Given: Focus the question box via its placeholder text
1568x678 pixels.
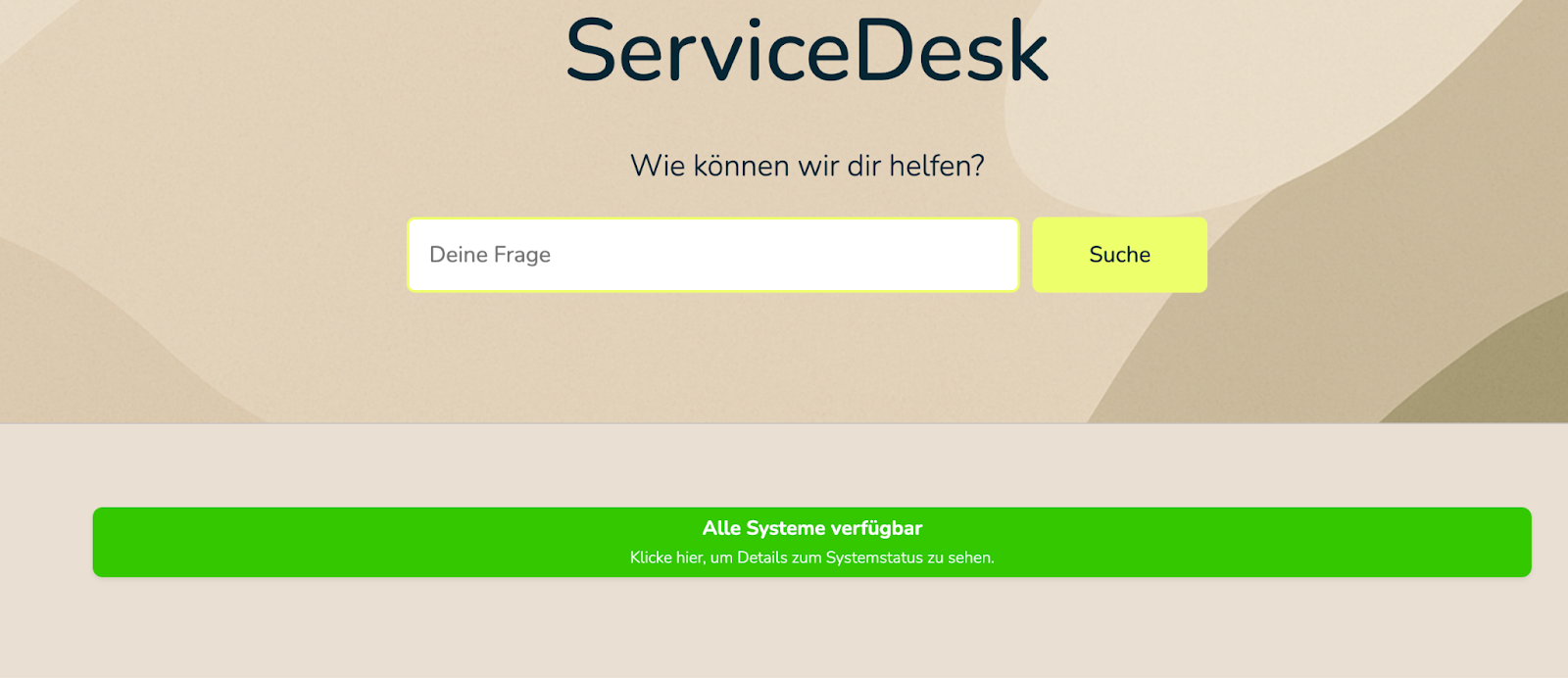Looking at the screenshot, I should tap(490, 255).
